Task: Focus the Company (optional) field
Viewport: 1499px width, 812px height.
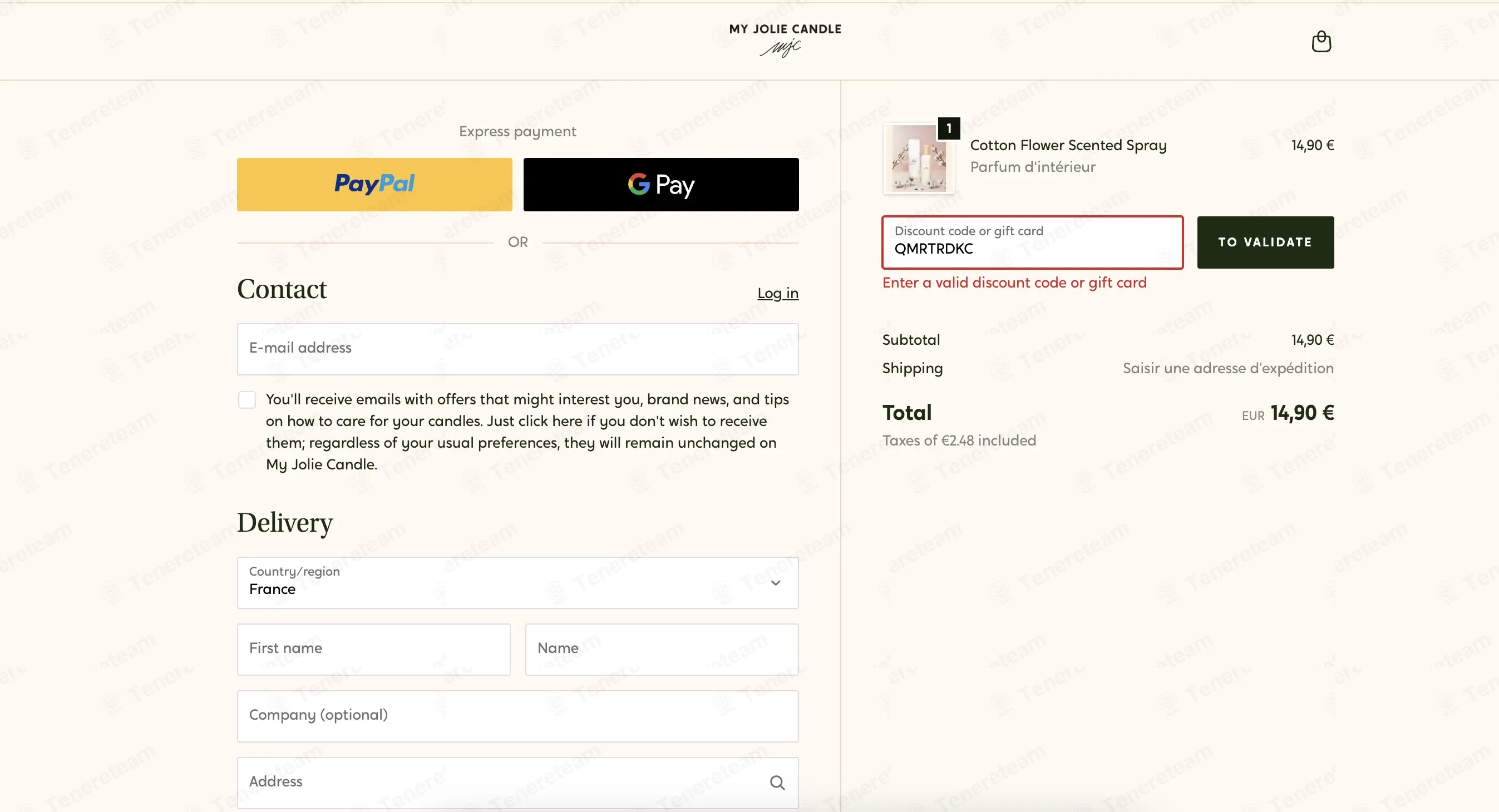Action: (x=517, y=716)
